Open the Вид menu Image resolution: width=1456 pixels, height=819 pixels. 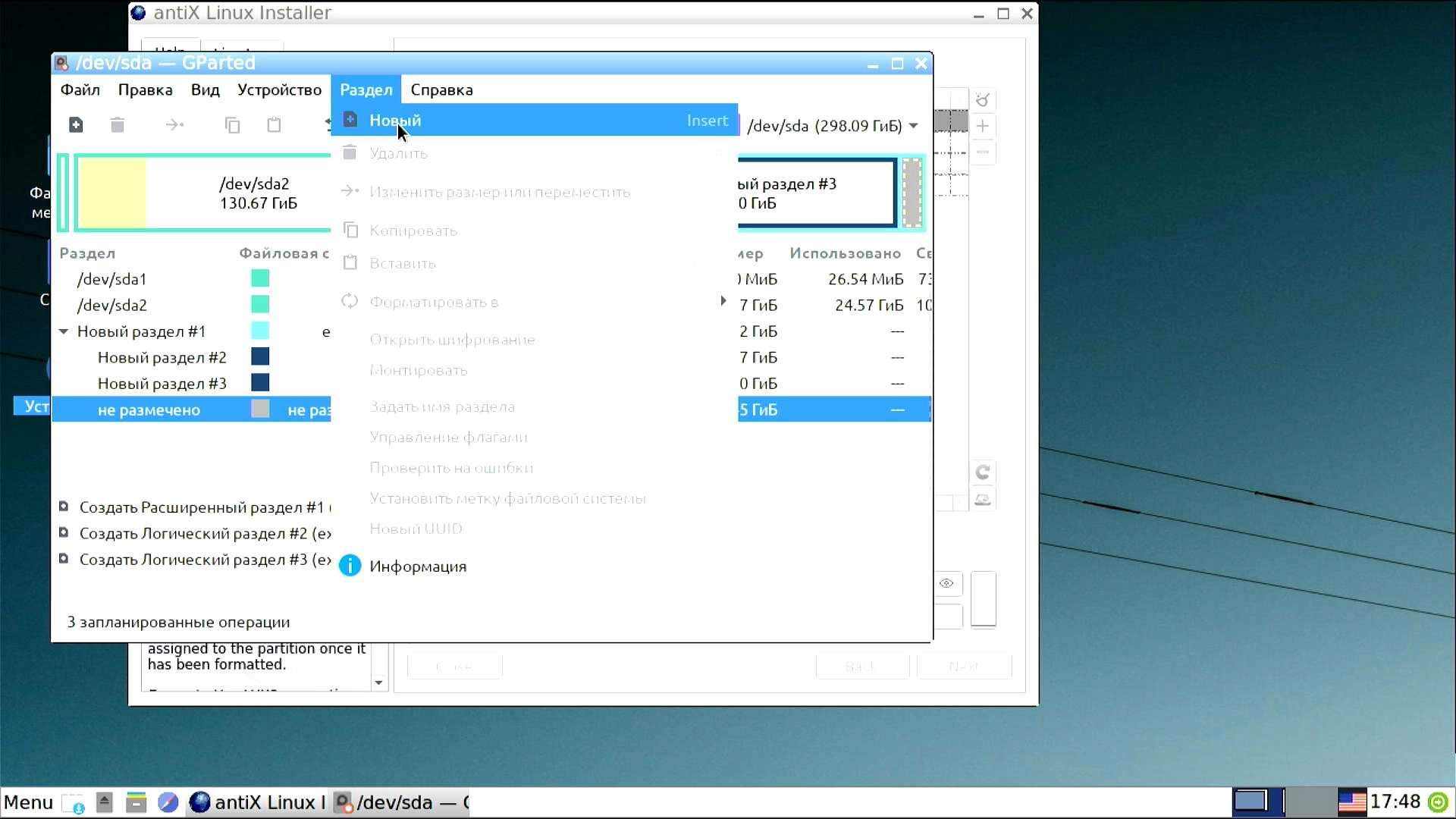click(205, 90)
